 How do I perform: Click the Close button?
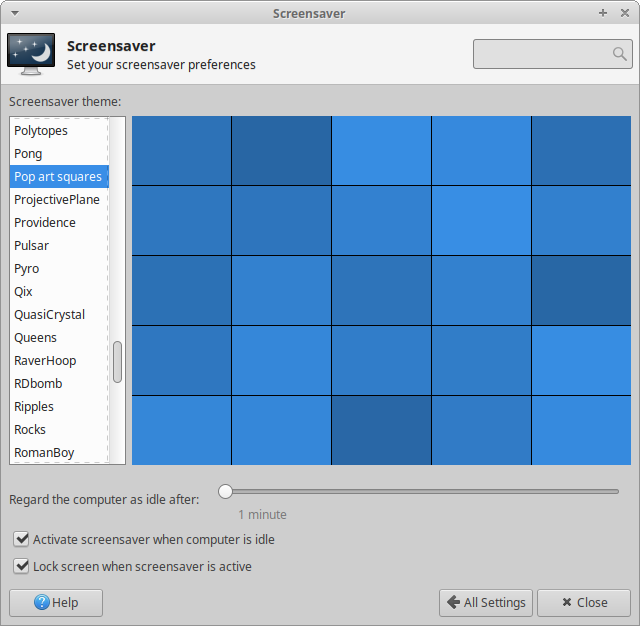(584, 602)
